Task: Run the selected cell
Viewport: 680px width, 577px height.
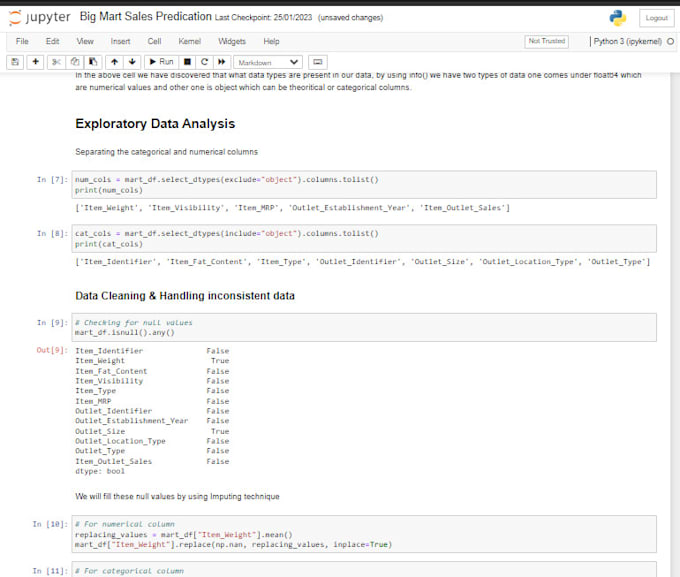Action: [161, 62]
